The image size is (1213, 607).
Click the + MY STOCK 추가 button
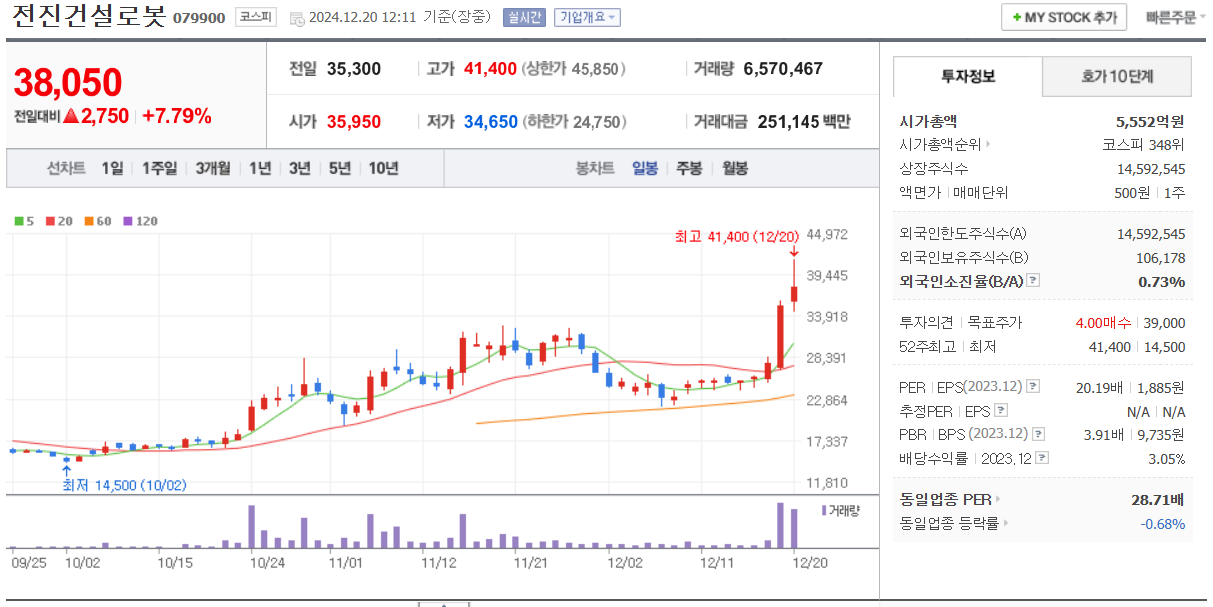click(x=1063, y=17)
